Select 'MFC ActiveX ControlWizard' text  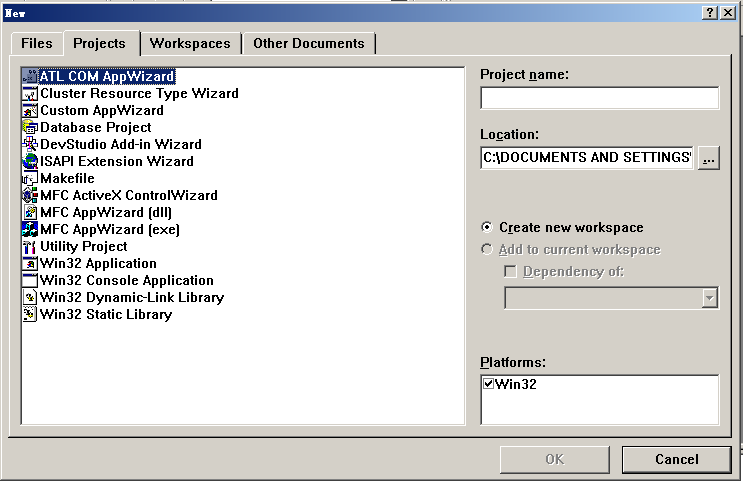point(129,196)
